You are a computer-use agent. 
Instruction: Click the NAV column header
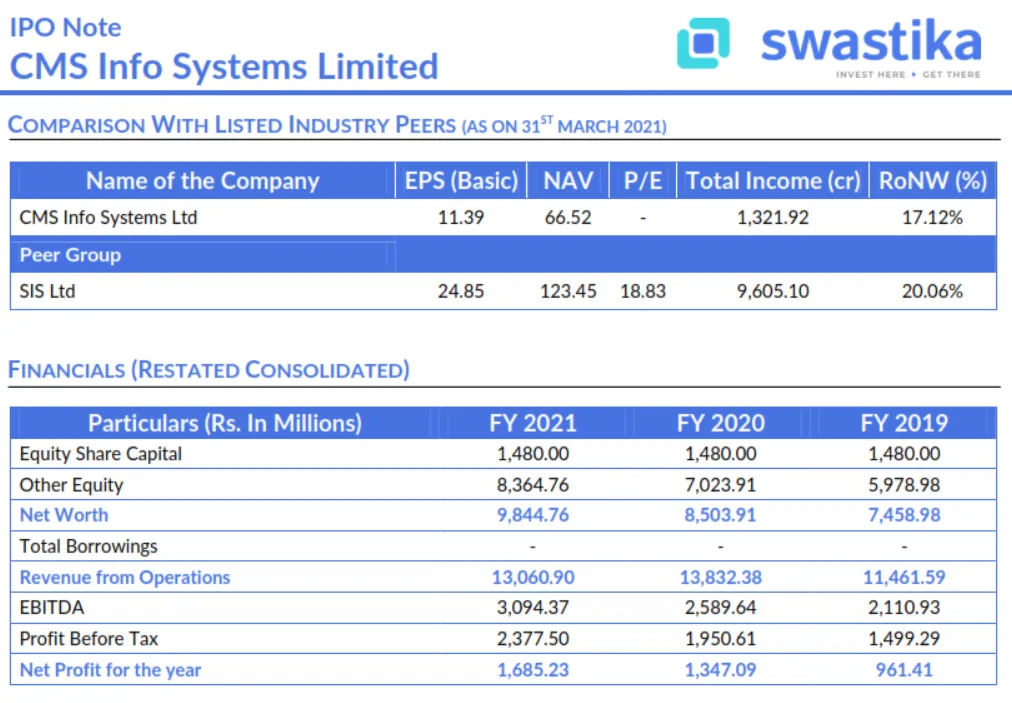(x=567, y=180)
